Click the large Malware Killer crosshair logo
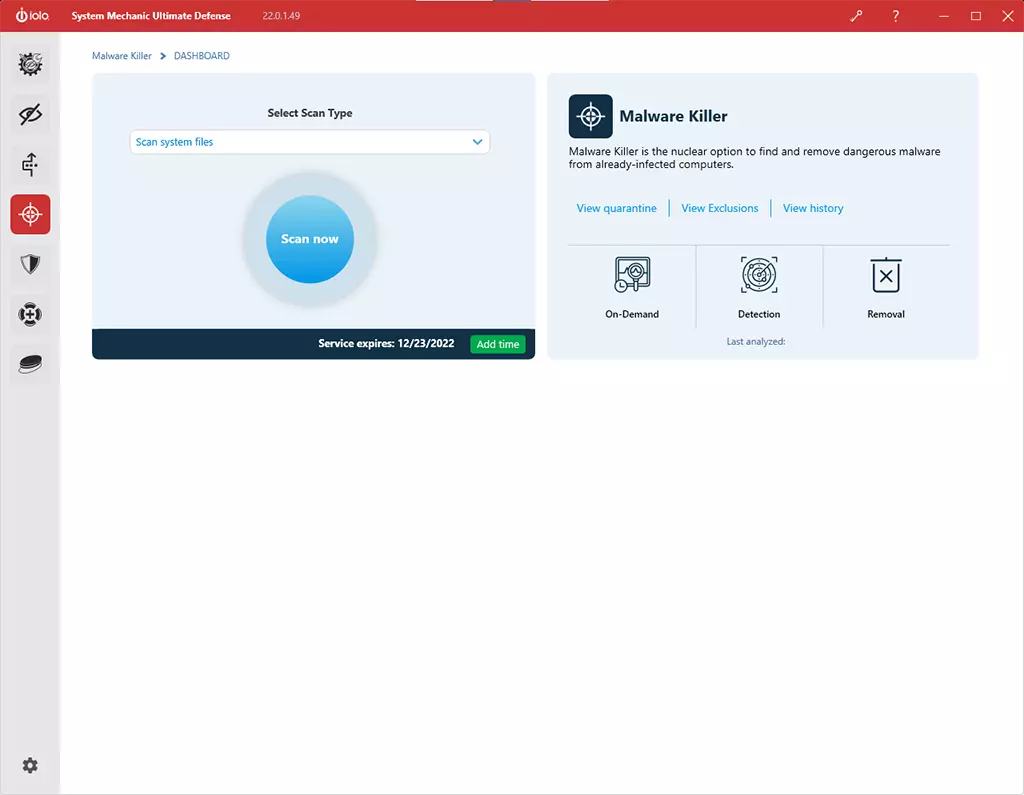 coord(590,116)
